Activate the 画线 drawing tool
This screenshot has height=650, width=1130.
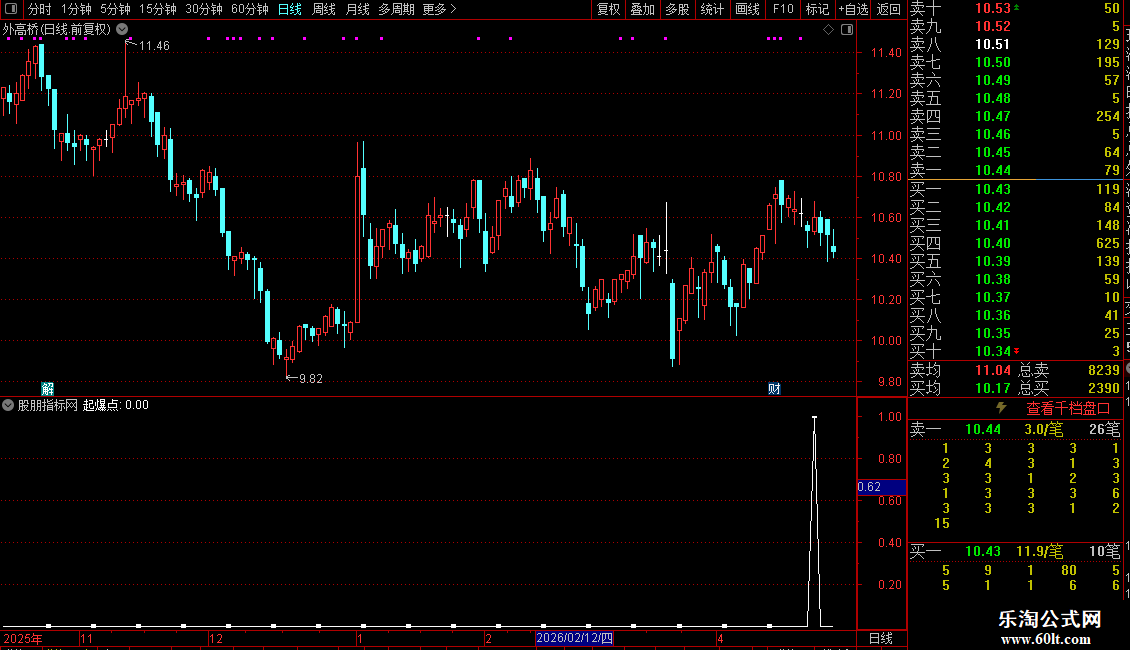pyautogui.click(x=747, y=9)
